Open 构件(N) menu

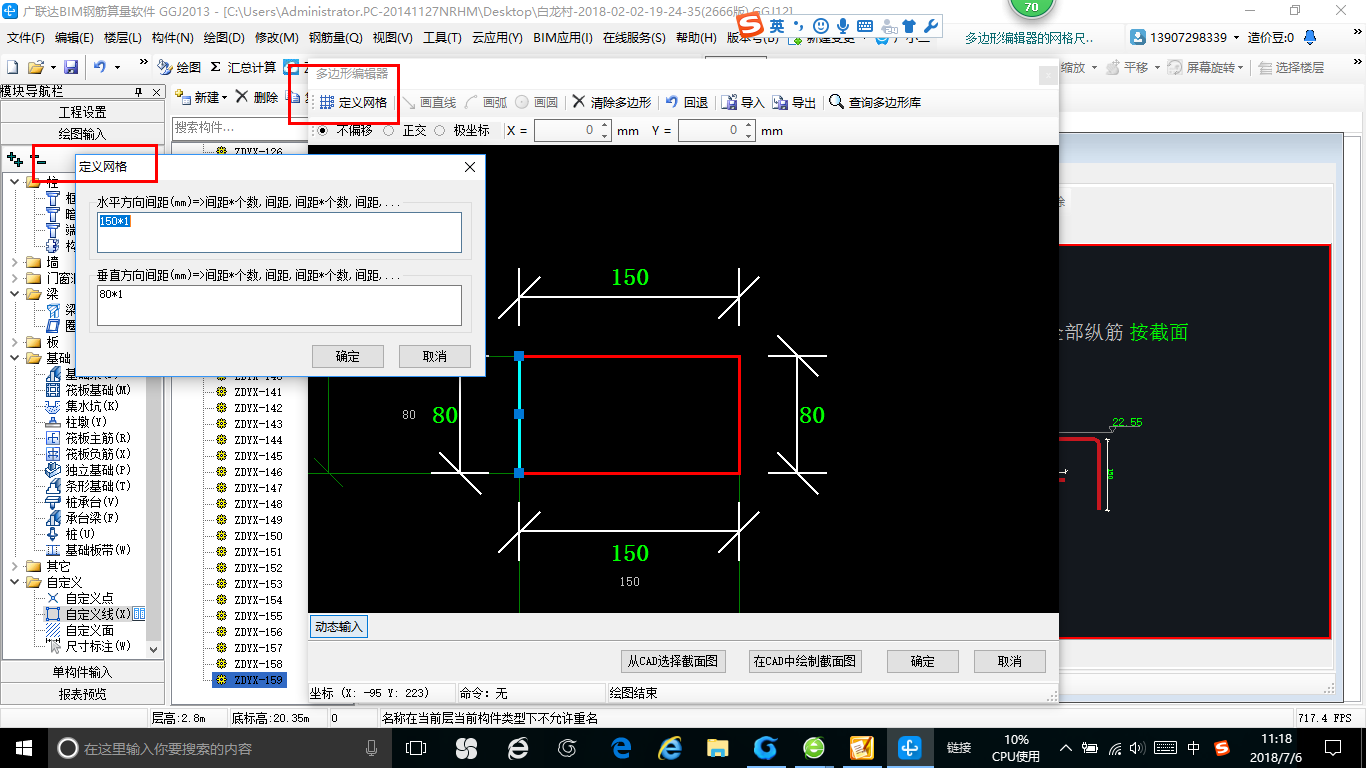[172, 38]
